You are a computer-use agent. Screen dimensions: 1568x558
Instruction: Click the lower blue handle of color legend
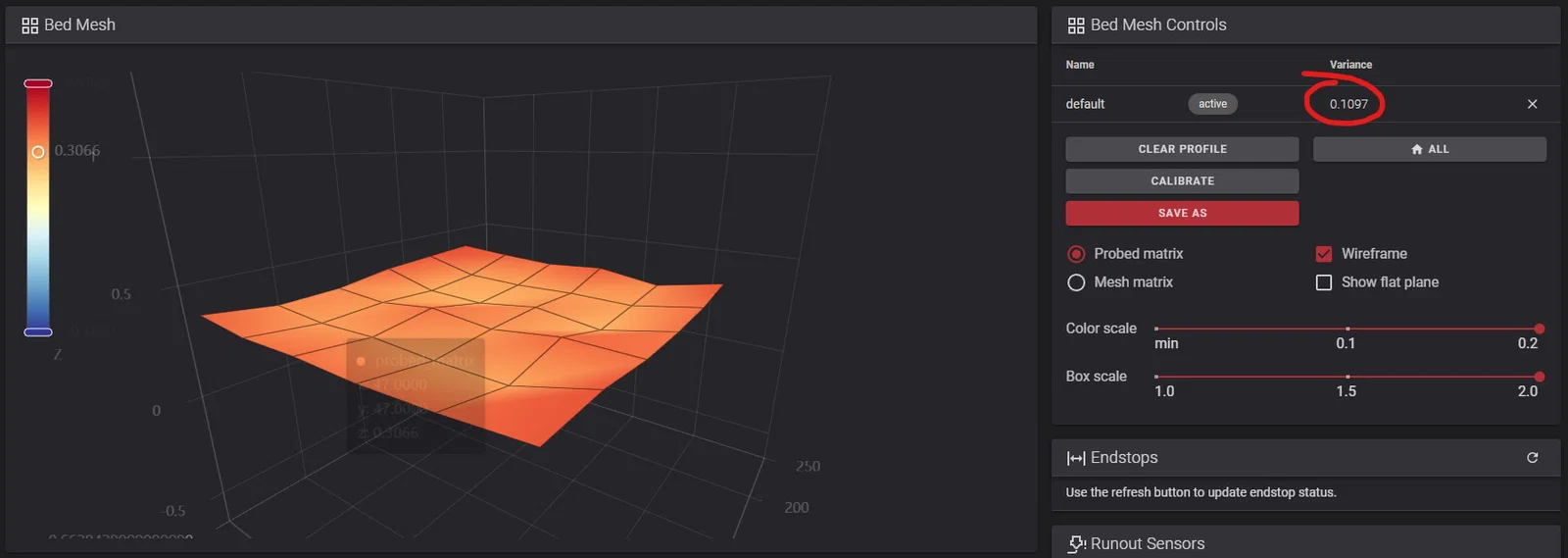tap(38, 332)
